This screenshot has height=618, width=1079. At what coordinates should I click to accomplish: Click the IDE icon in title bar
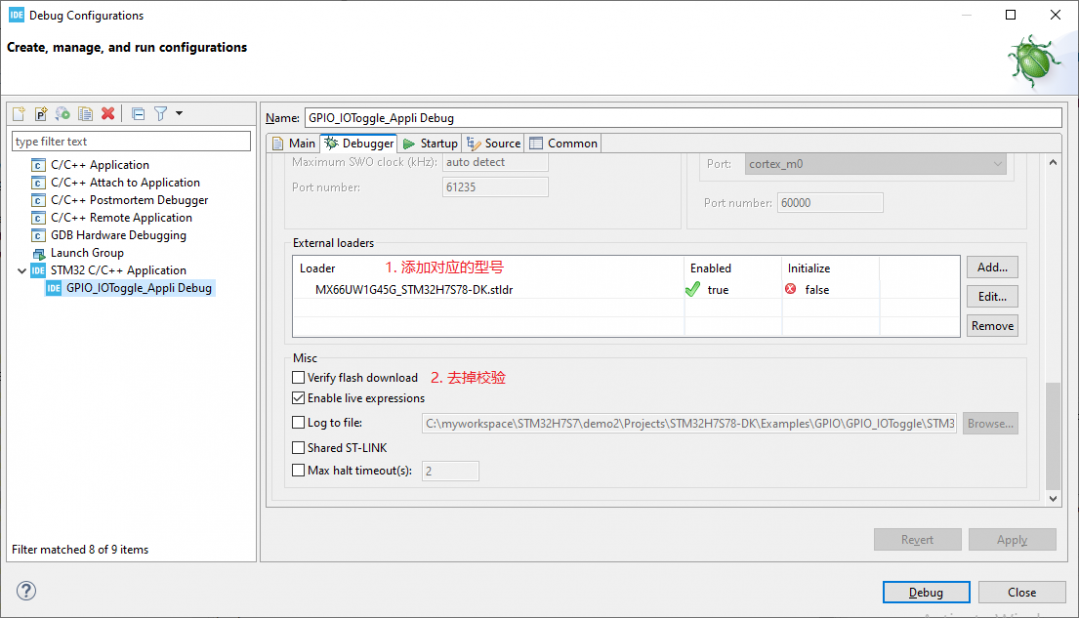tap(16, 15)
